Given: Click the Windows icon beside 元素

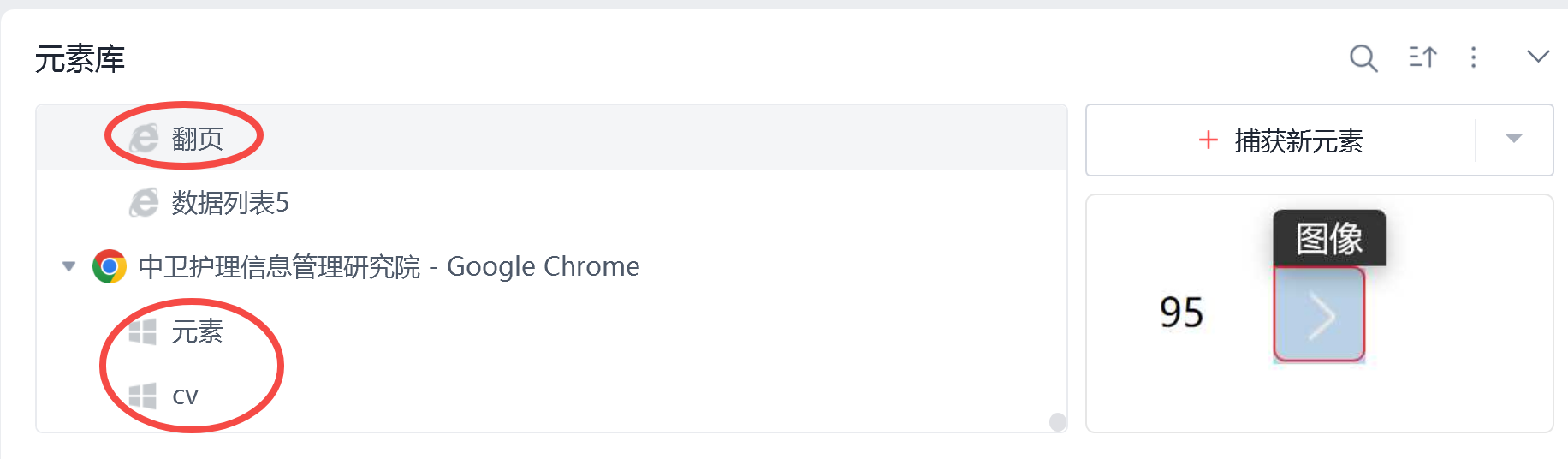Looking at the screenshot, I should click(143, 331).
